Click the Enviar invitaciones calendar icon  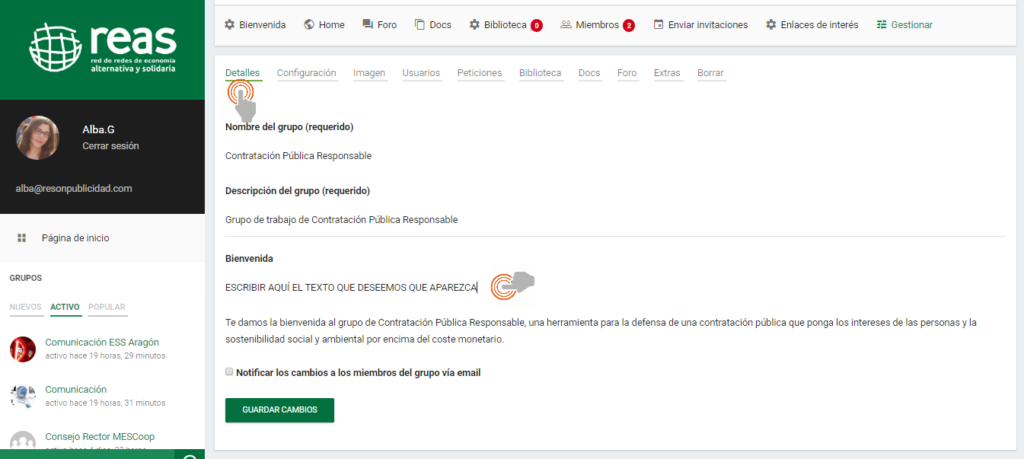659,24
